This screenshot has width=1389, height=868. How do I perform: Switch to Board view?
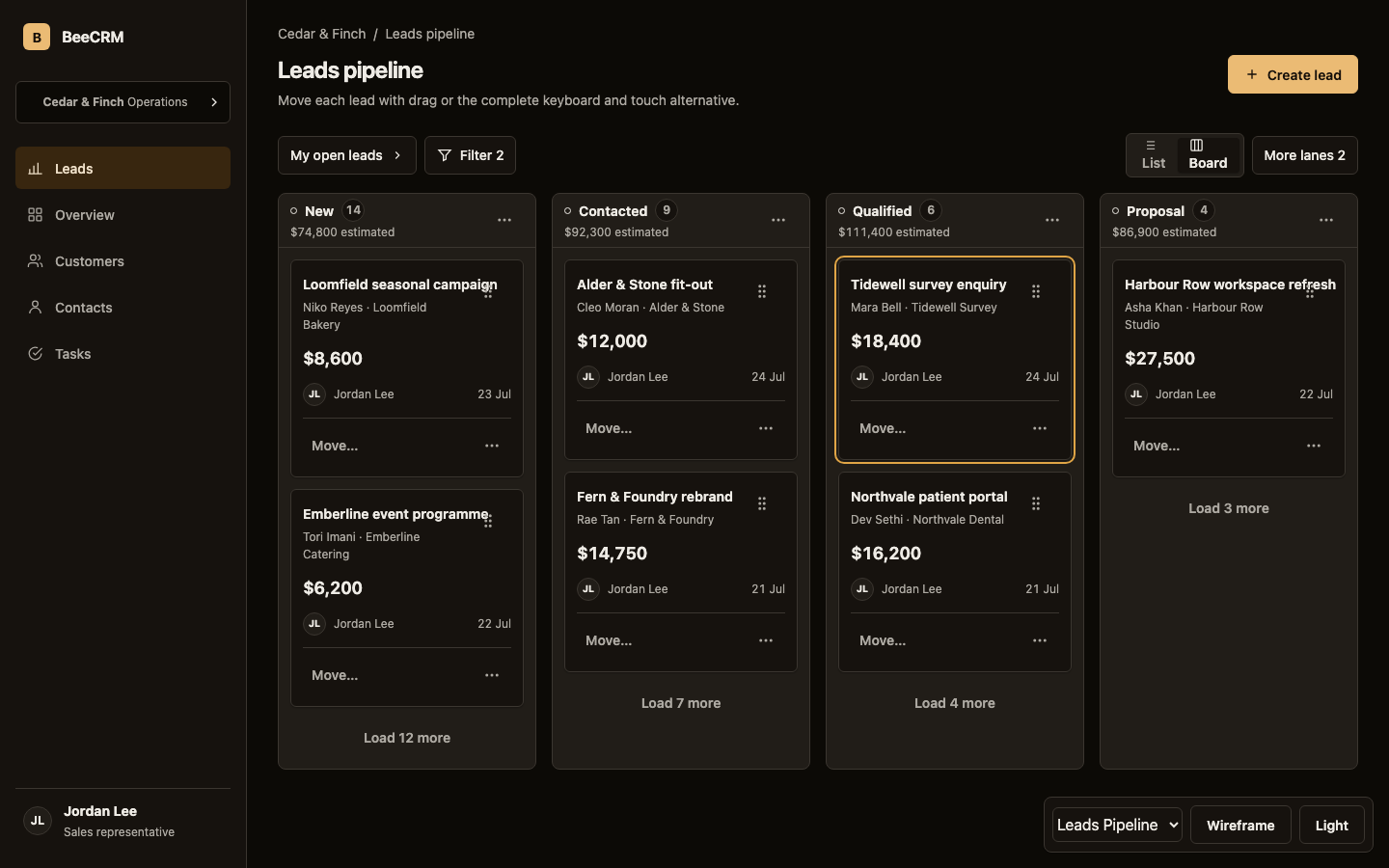pyautogui.click(x=1208, y=155)
